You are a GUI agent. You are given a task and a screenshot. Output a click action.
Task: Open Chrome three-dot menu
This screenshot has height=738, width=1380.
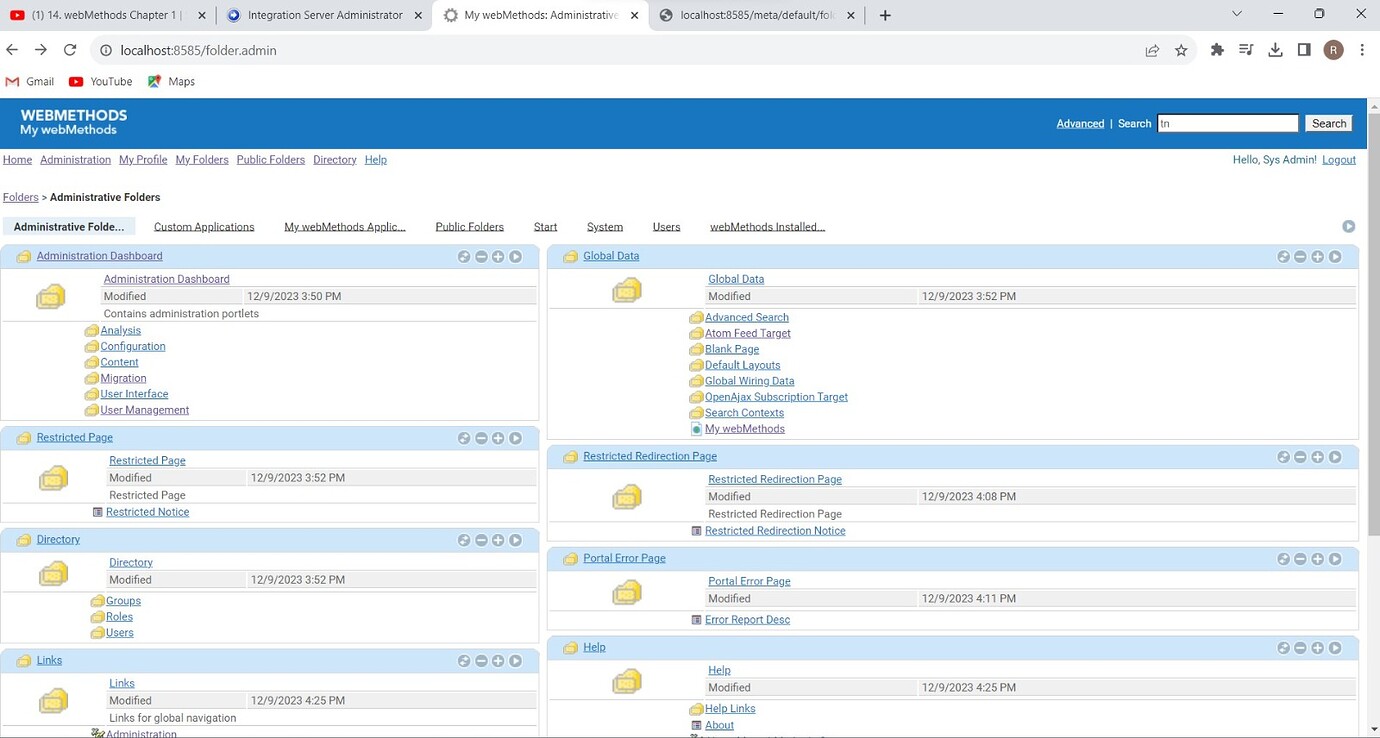coord(1362,50)
